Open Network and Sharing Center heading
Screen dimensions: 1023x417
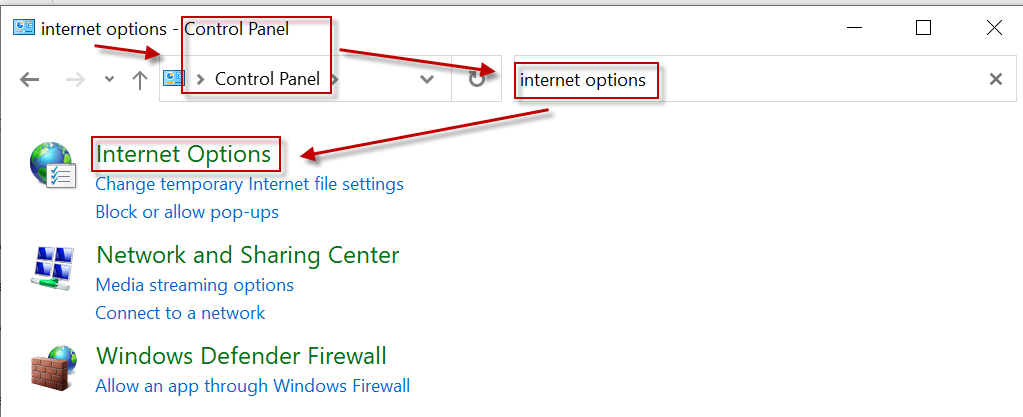pos(248,255)
